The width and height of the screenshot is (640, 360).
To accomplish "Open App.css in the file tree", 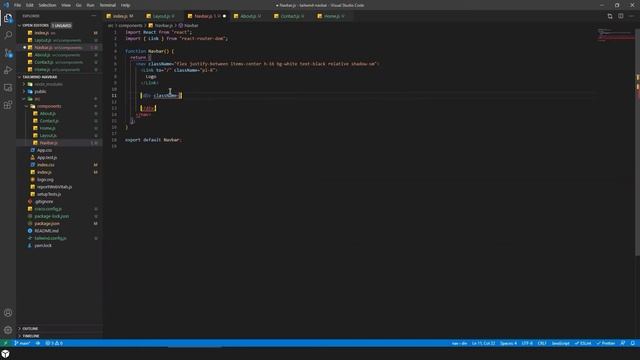I will (44, 150).
